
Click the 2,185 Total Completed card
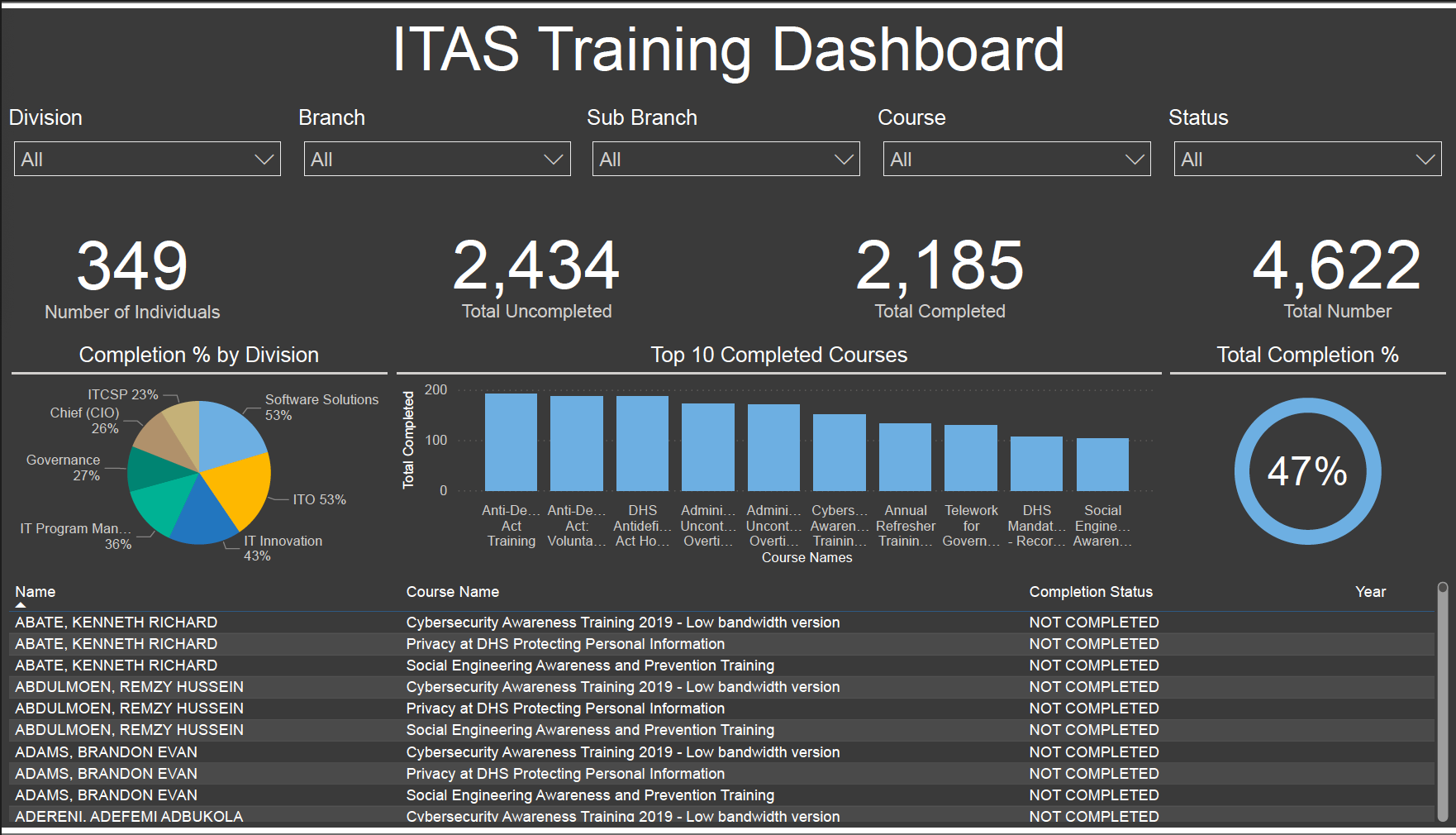(940, 279)
